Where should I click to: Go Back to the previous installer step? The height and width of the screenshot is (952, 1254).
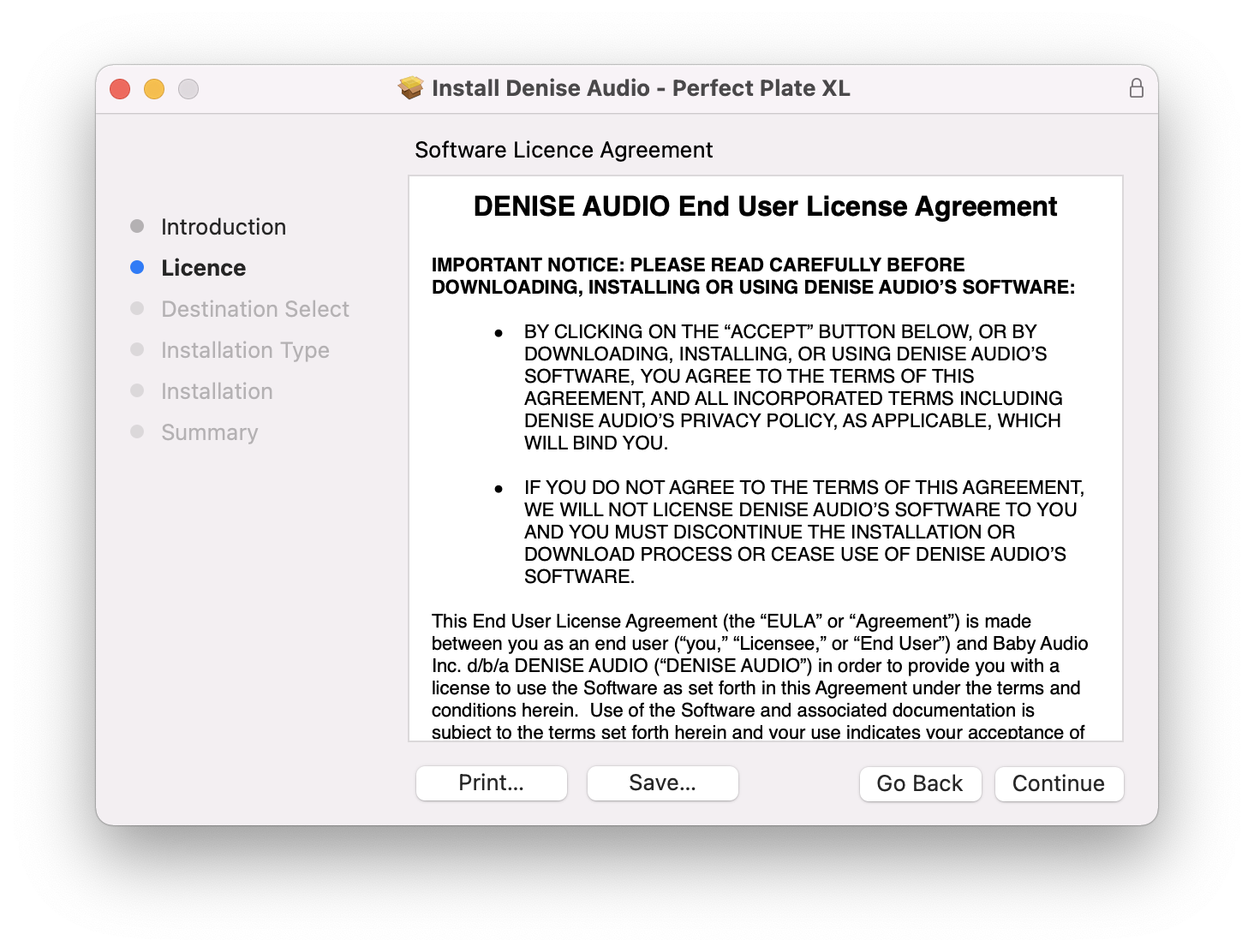pyautogui.click(x=920, y=784)
